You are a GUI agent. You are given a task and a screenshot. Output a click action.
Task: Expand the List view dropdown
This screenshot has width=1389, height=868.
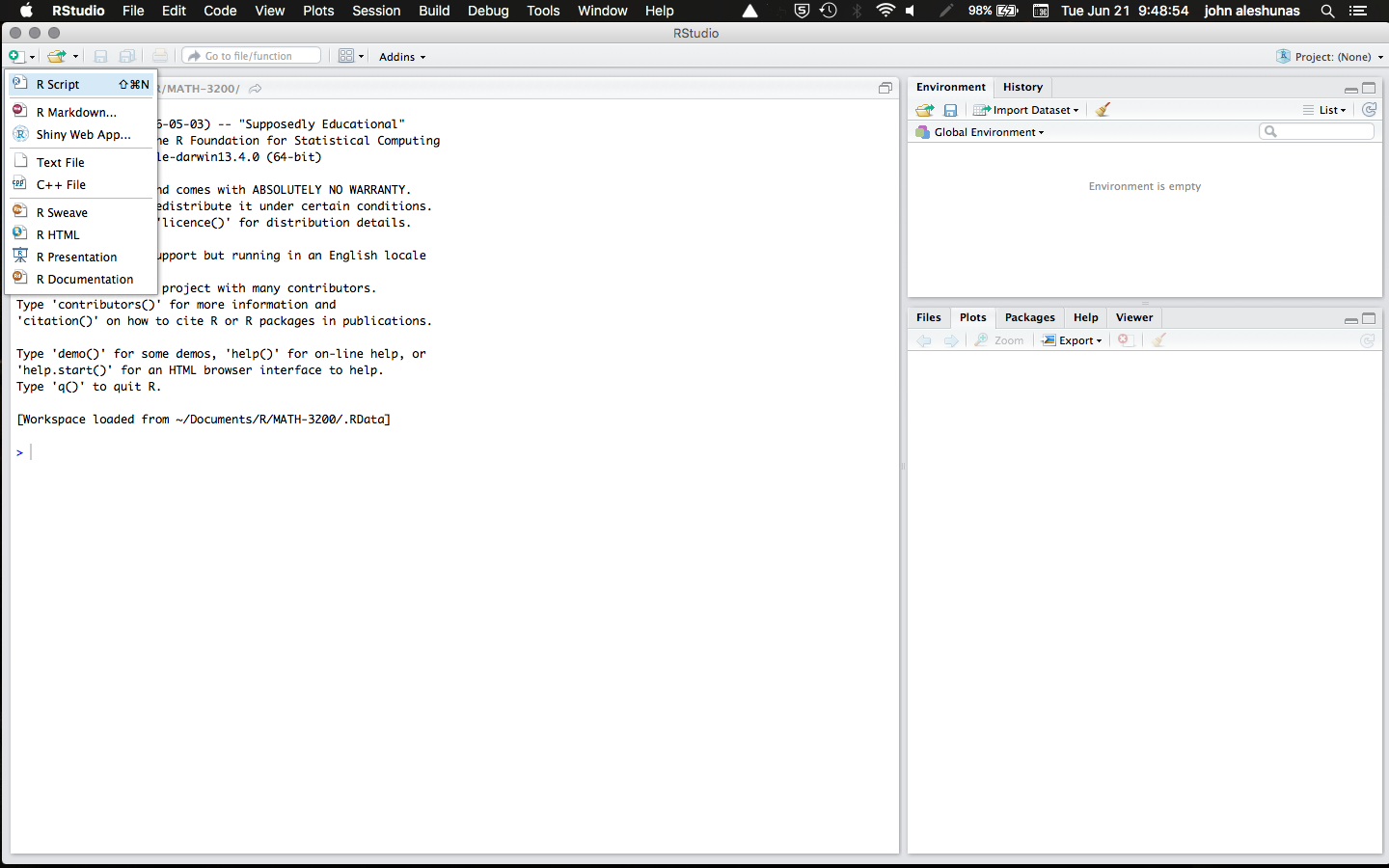pos(1324,109)
